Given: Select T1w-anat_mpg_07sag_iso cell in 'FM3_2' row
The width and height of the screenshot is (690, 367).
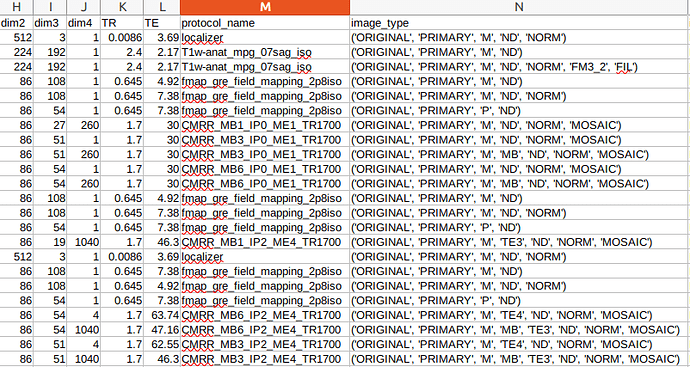Looking at the screenshot, I should pyautogui.click(x=265, y=67).
